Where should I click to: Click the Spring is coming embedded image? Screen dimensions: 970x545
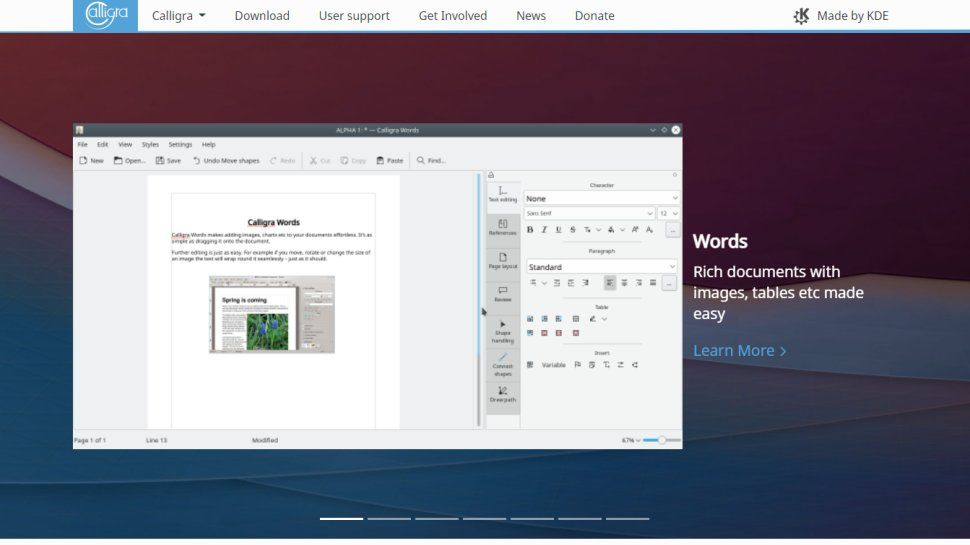pos(272,314)
